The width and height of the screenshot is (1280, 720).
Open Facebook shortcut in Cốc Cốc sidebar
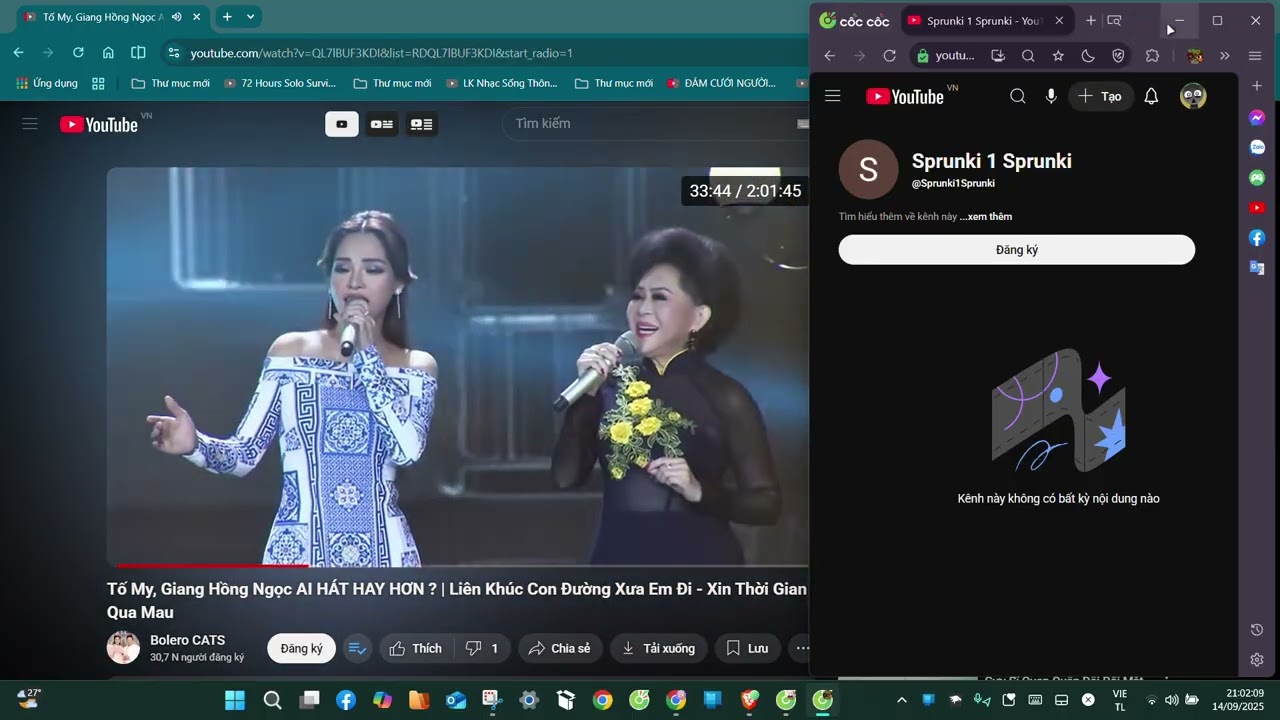1257,237
